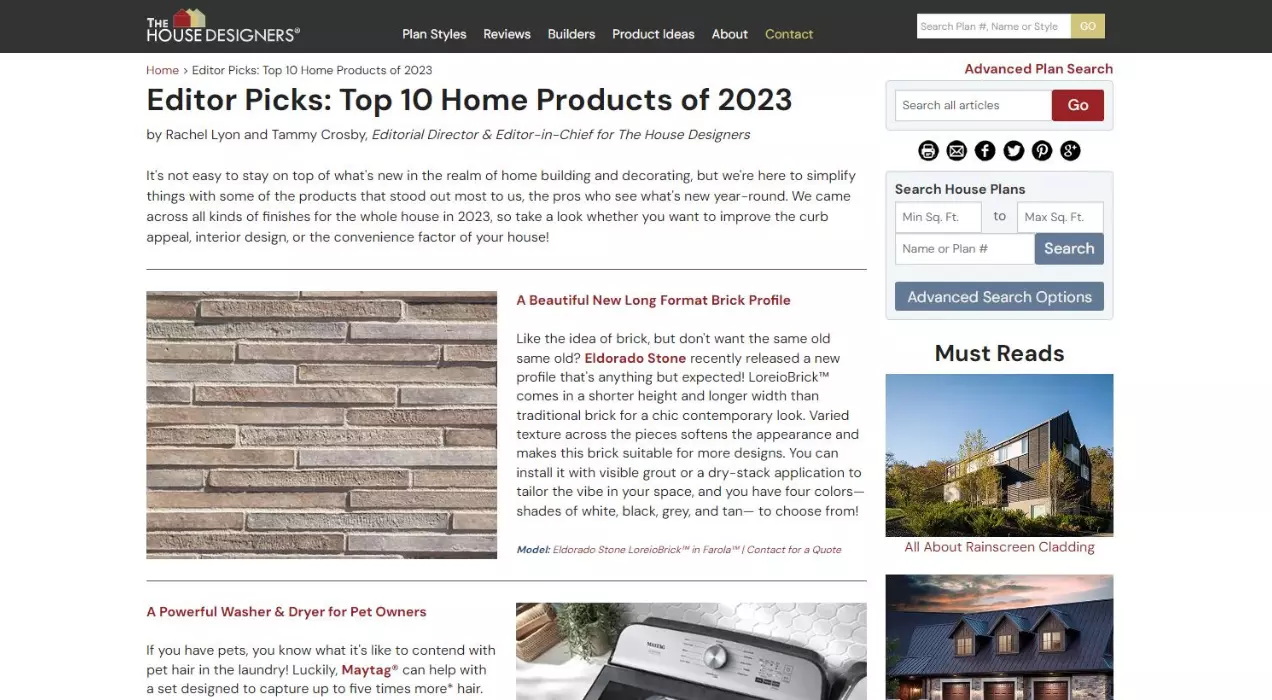Click the Search House Plans label
Screen dimensions: 1272x700
(x=959, y=189)
